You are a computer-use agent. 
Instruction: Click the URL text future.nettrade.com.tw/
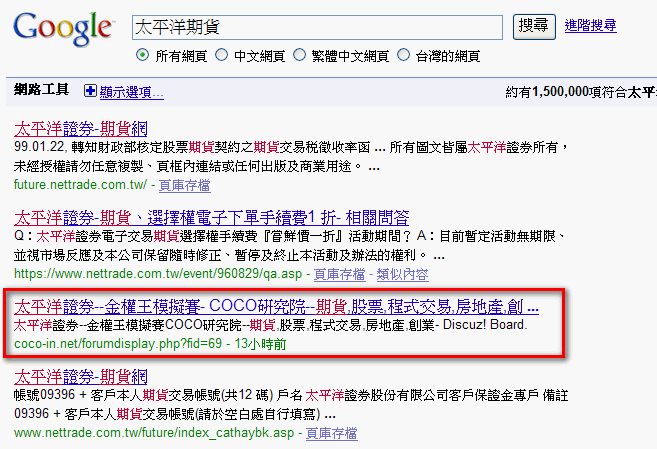tap(80, 185)
